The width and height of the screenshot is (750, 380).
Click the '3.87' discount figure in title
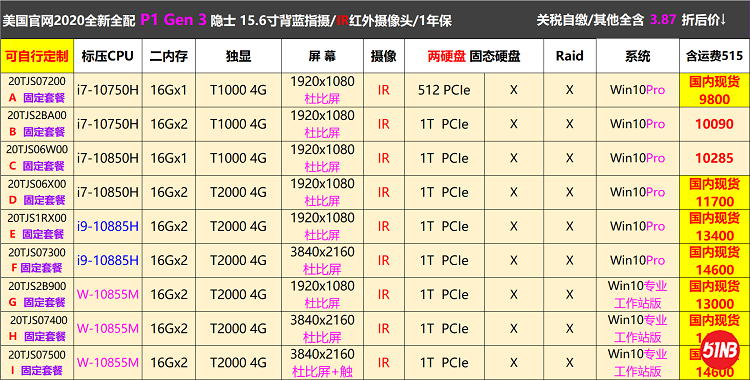coord(663,20)
